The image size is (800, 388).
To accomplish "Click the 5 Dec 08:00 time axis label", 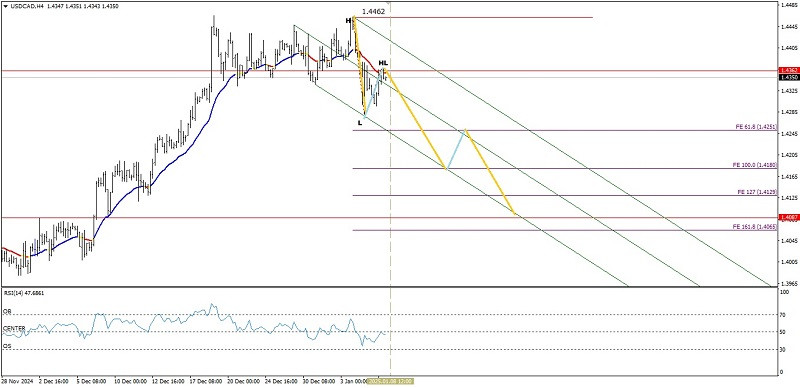I will [92, 381].
